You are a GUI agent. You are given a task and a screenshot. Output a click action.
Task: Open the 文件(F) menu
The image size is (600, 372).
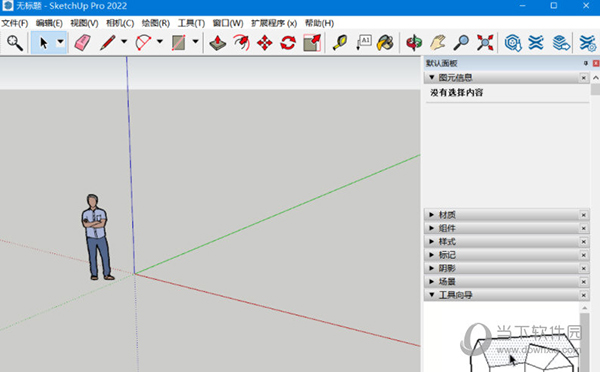point(15,23)
